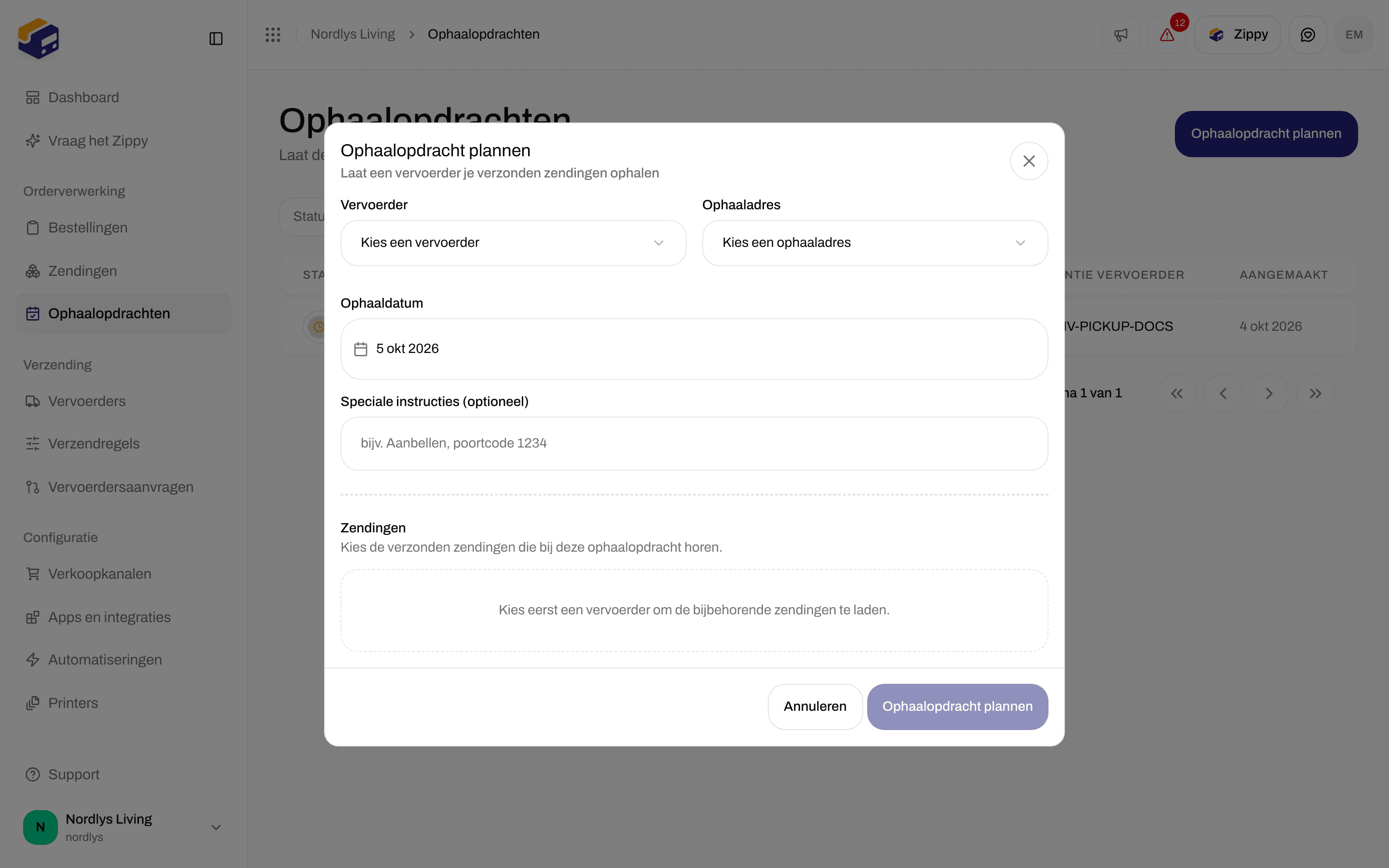Open the apps grid icon
This screenshot has width=1389, height=868.
pos(272,34)
